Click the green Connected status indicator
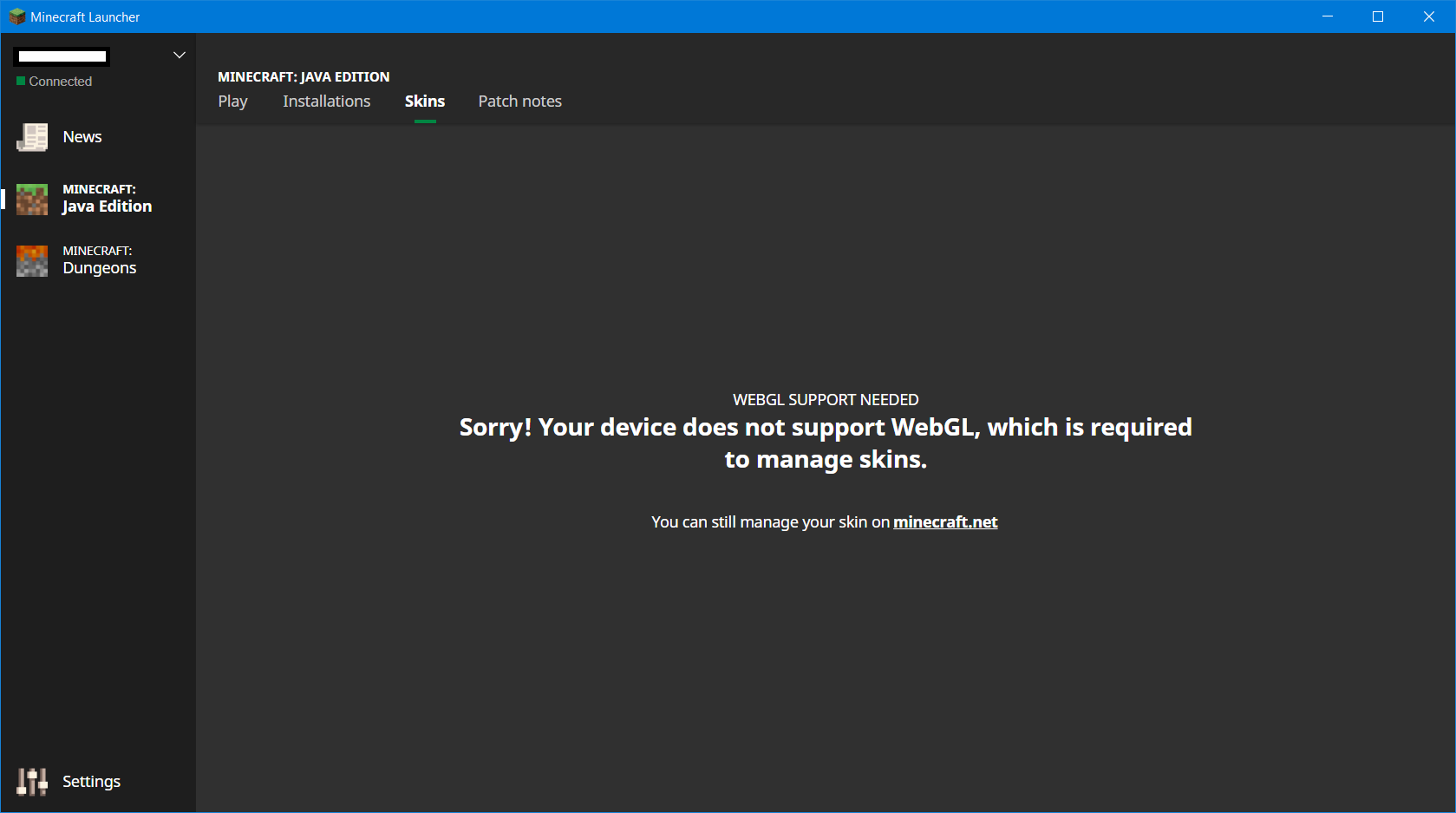This screenshot has height=813, width=1456. pyautogui.click(x=21, y=82)
